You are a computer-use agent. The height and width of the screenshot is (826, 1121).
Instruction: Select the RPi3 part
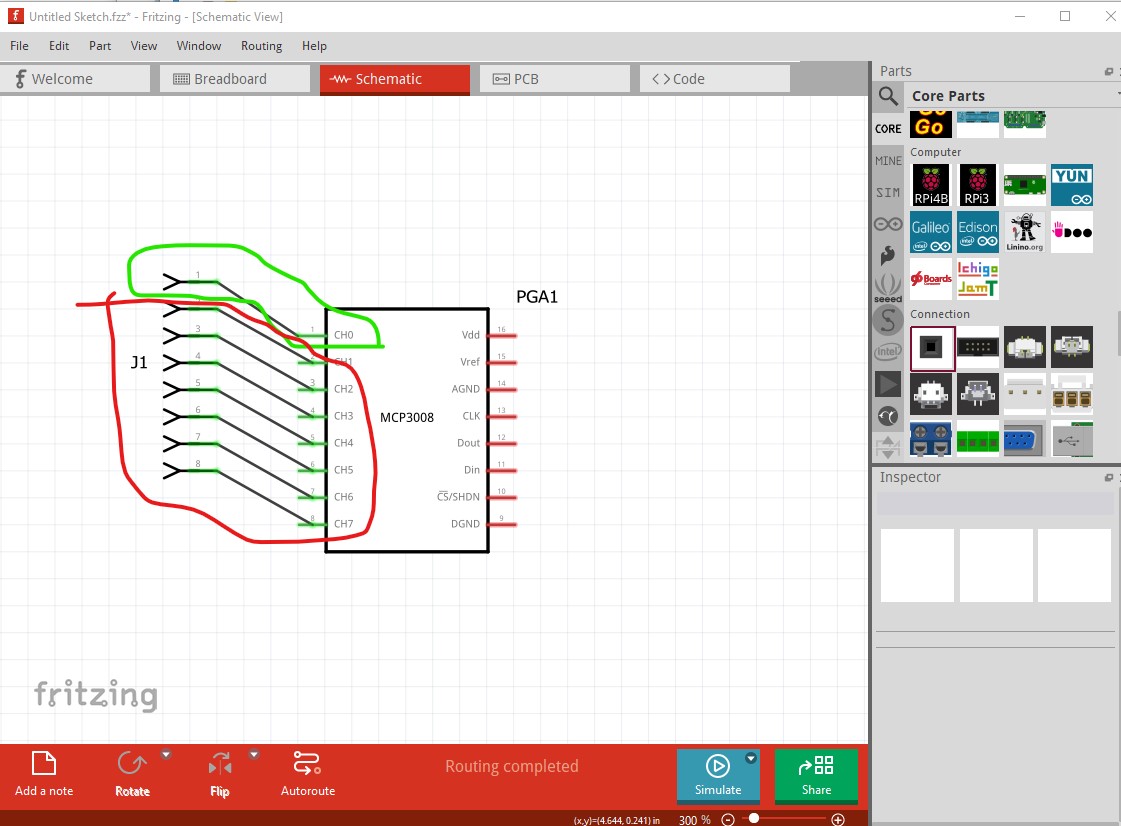pos(977,185)
